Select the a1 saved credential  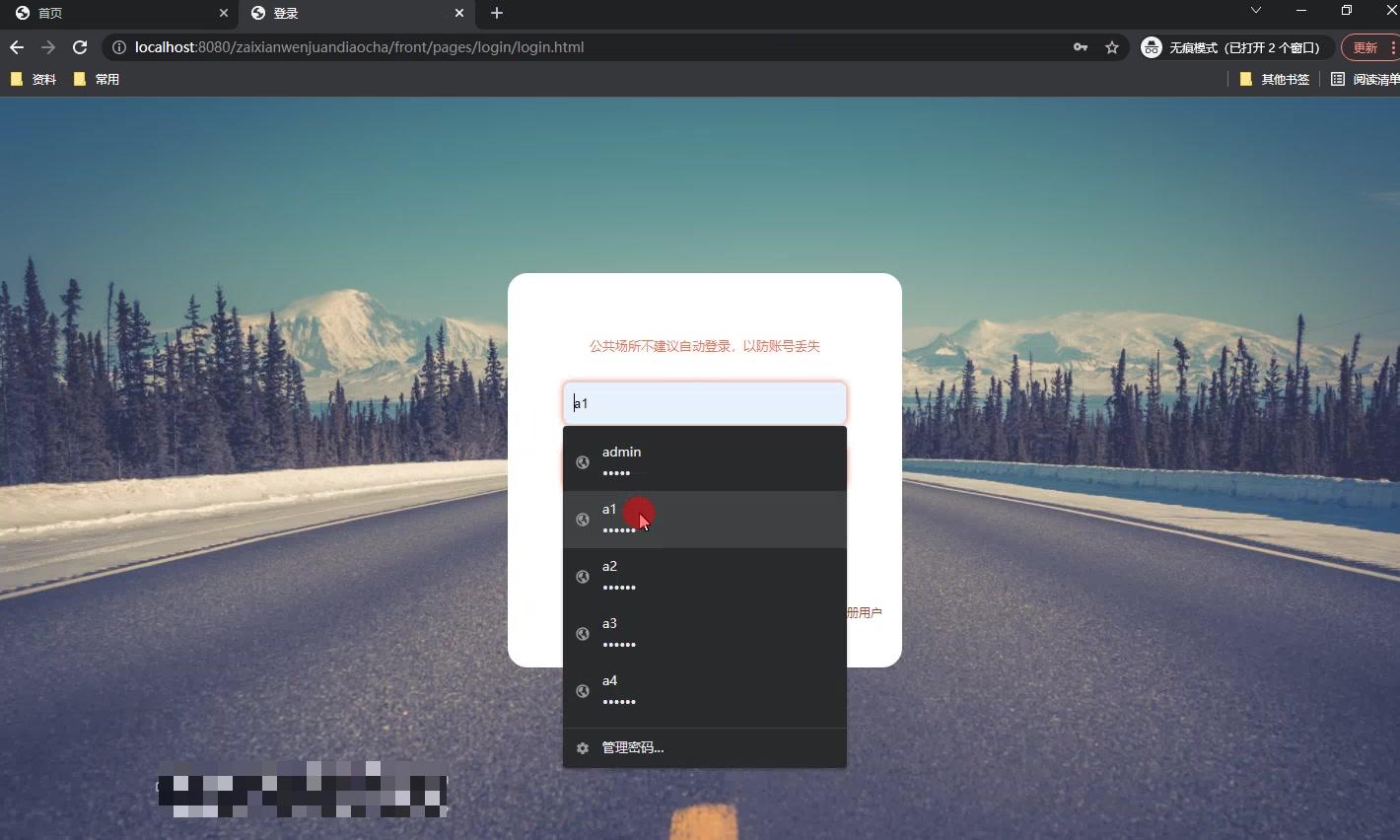[705, 520]
